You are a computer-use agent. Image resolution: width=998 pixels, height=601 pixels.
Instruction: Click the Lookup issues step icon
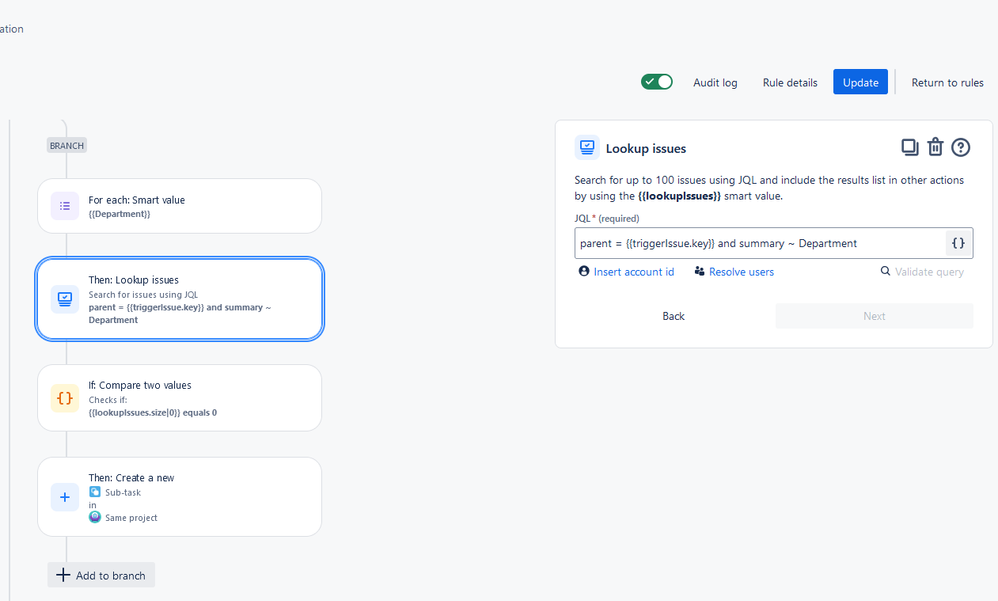tap(65, 299)
